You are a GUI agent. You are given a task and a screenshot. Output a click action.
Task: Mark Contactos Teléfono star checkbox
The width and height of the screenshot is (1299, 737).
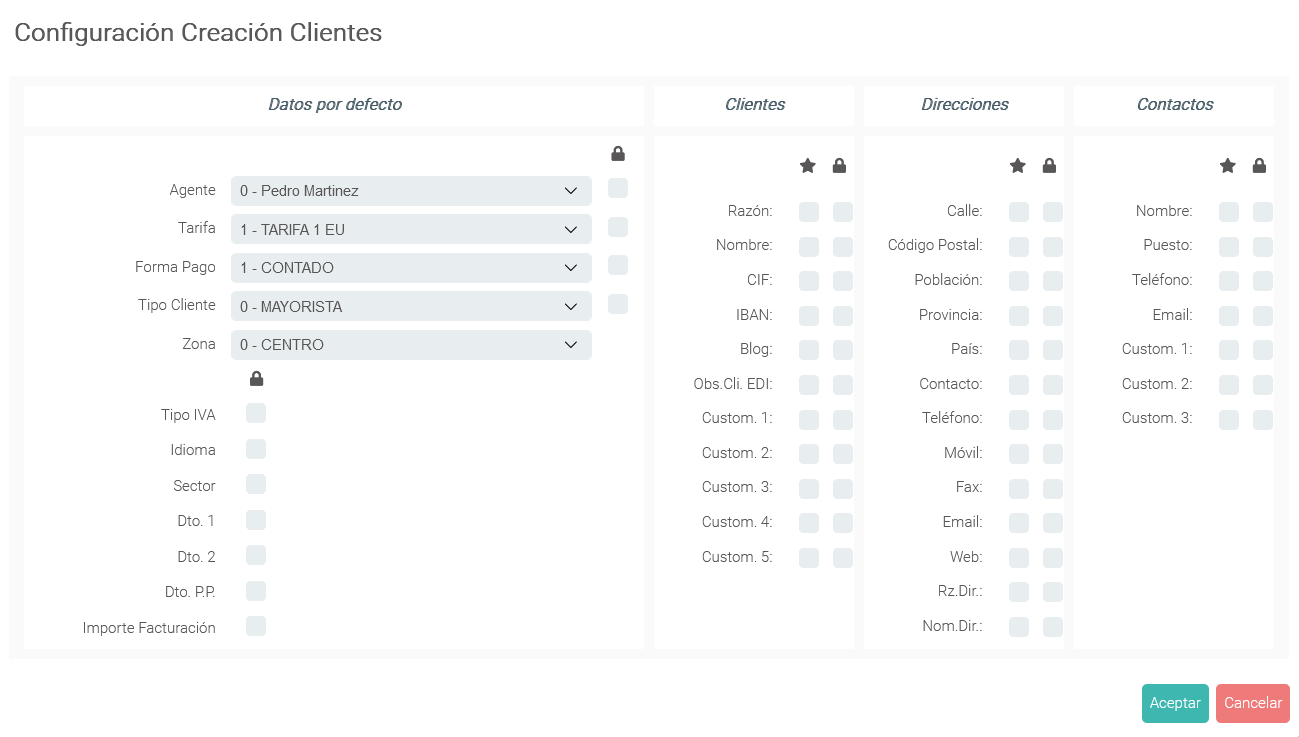(x=1229, y=281)
